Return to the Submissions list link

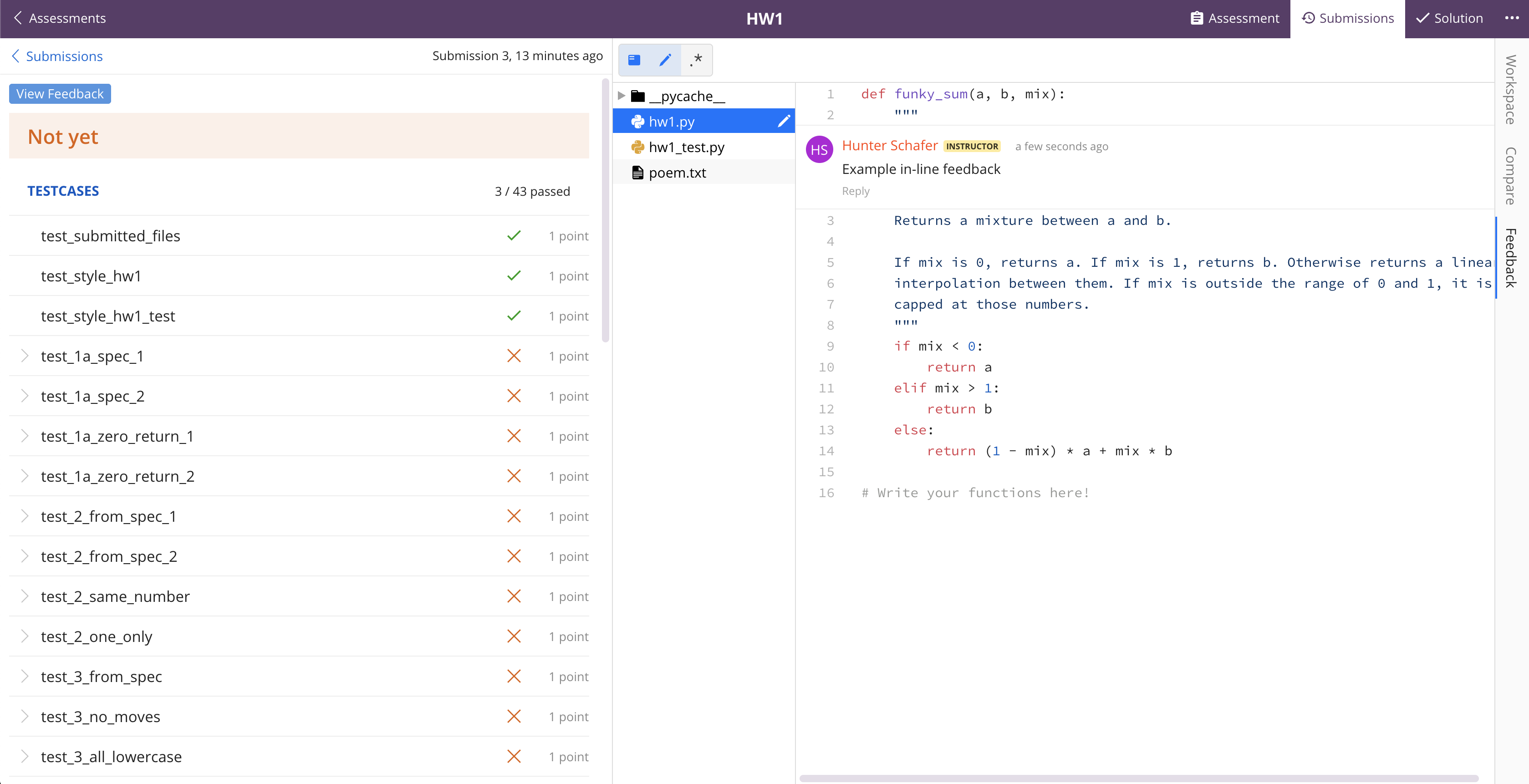click(x=57, y=56)
